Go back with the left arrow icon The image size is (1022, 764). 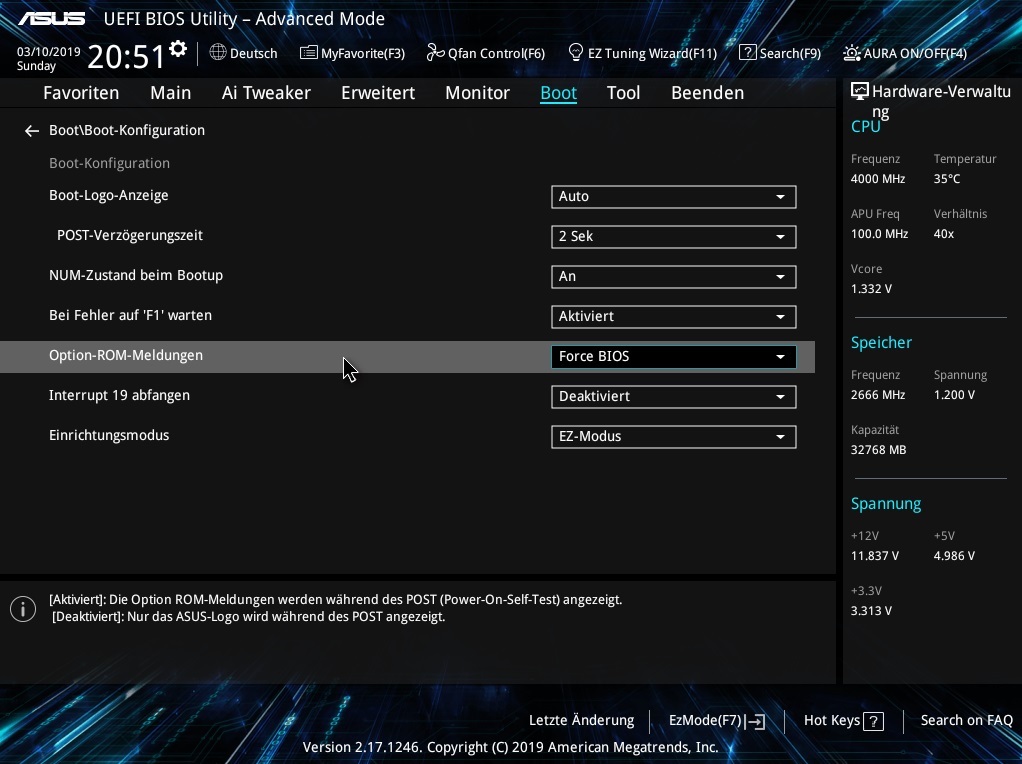click(x=31, y=131)
